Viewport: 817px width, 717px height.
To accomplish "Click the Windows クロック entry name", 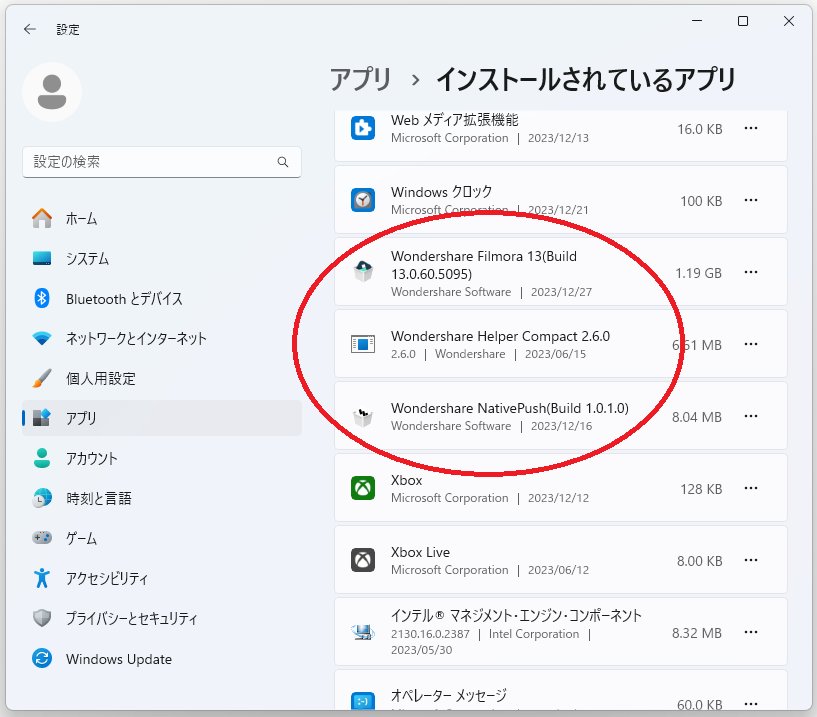I will pos(441,192).
